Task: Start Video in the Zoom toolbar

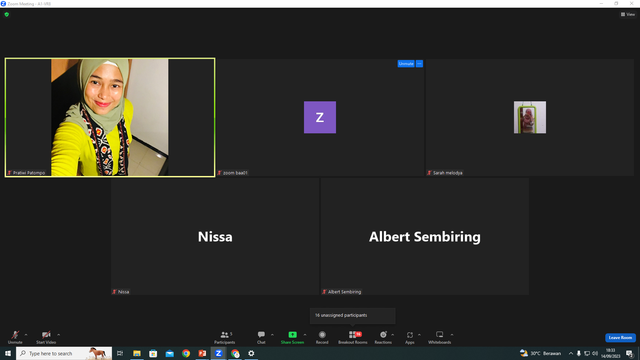Action: tap(46, 337)
